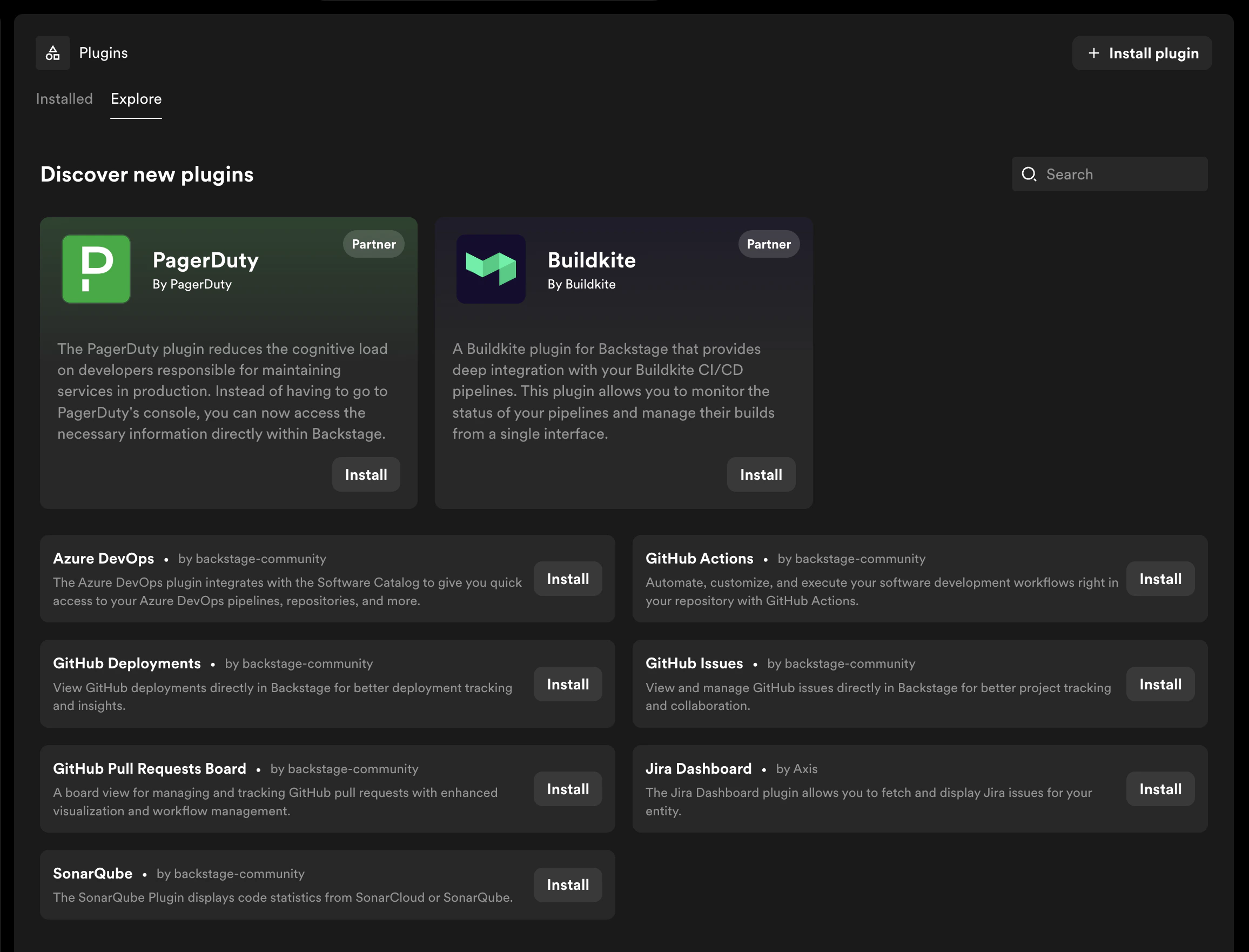Click the Buildkite Partner badge

pyautogui.click(x=769, y=244)
